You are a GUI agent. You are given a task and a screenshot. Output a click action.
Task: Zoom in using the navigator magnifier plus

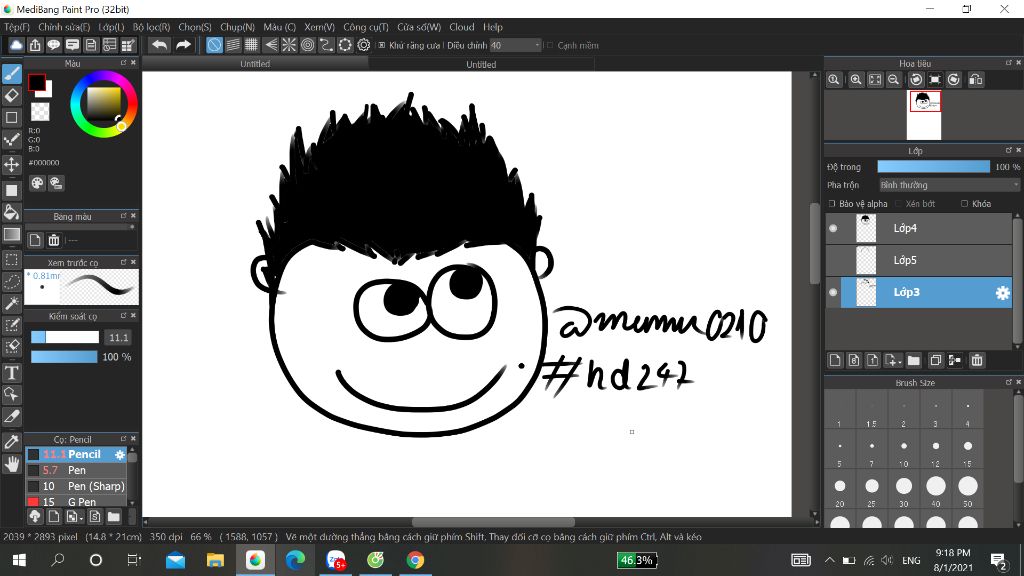click(x=856, y=80)
